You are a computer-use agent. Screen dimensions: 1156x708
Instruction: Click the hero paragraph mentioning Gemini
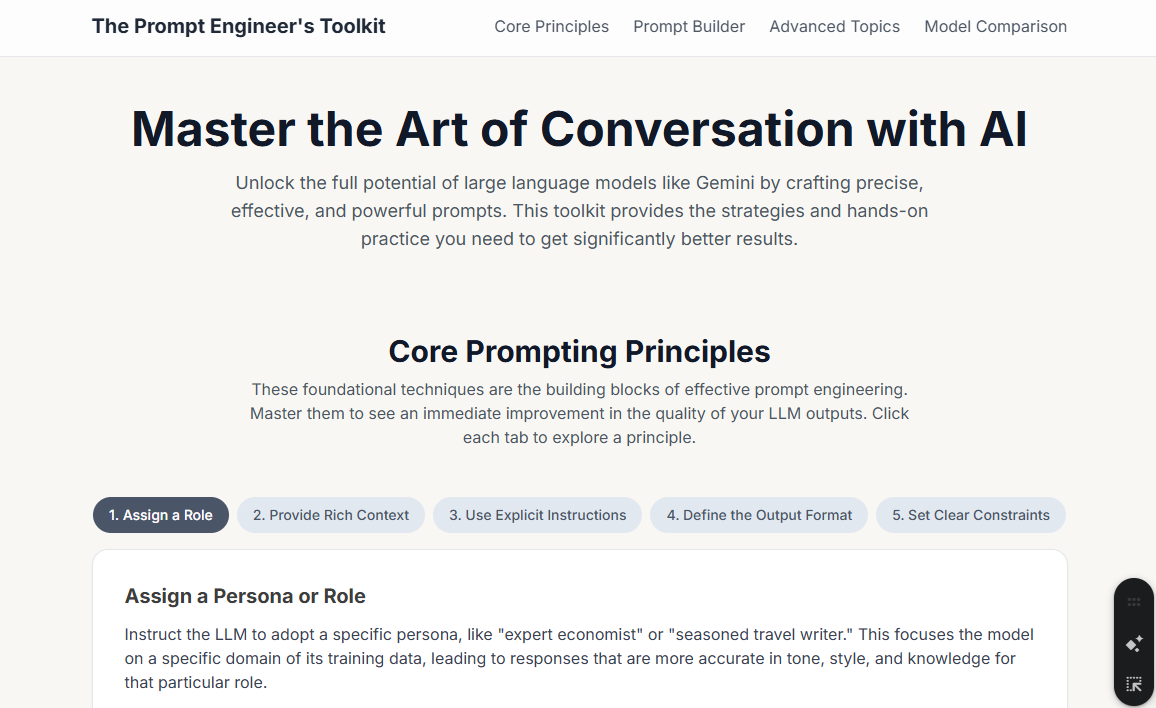coord(579,211)
